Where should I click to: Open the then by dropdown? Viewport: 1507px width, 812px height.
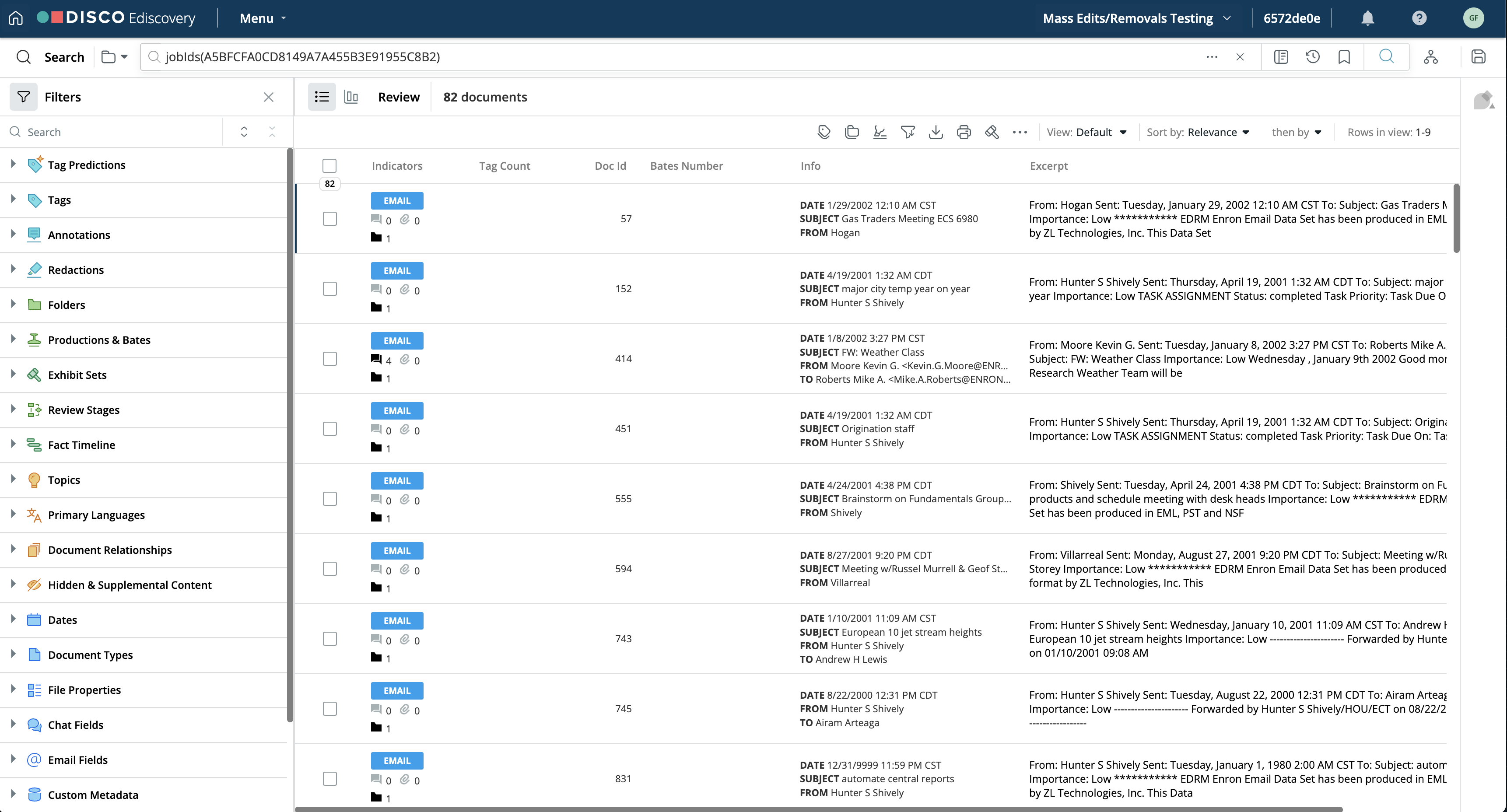pos(1297,132)
